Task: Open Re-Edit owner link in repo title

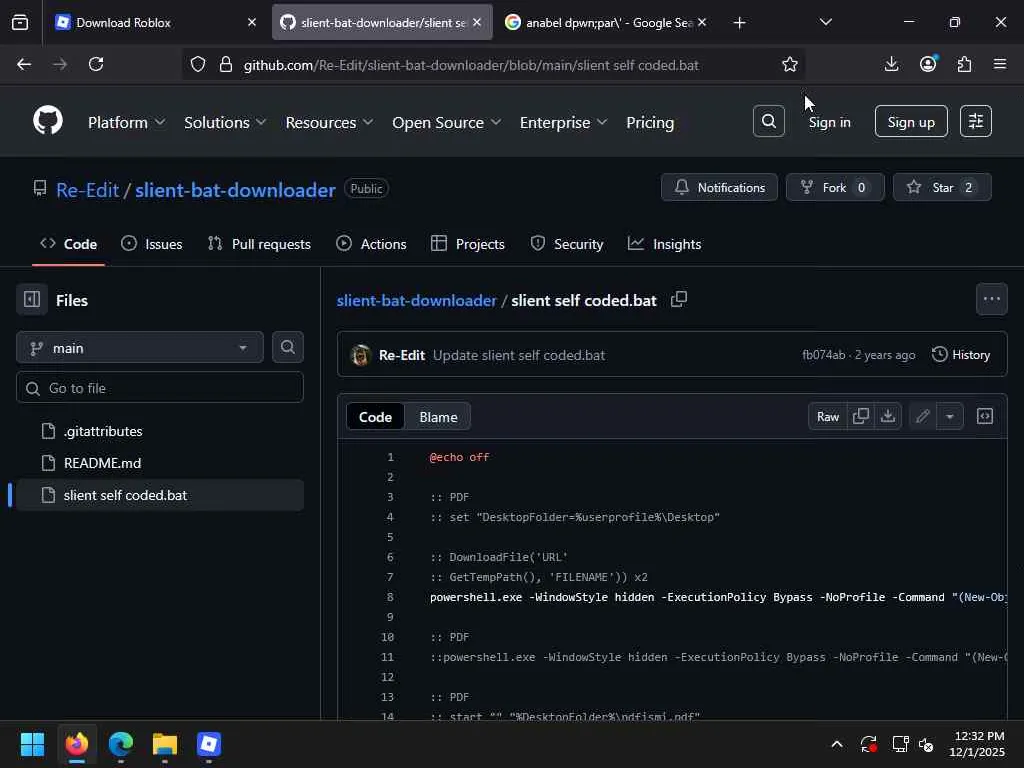Action: 88,189
